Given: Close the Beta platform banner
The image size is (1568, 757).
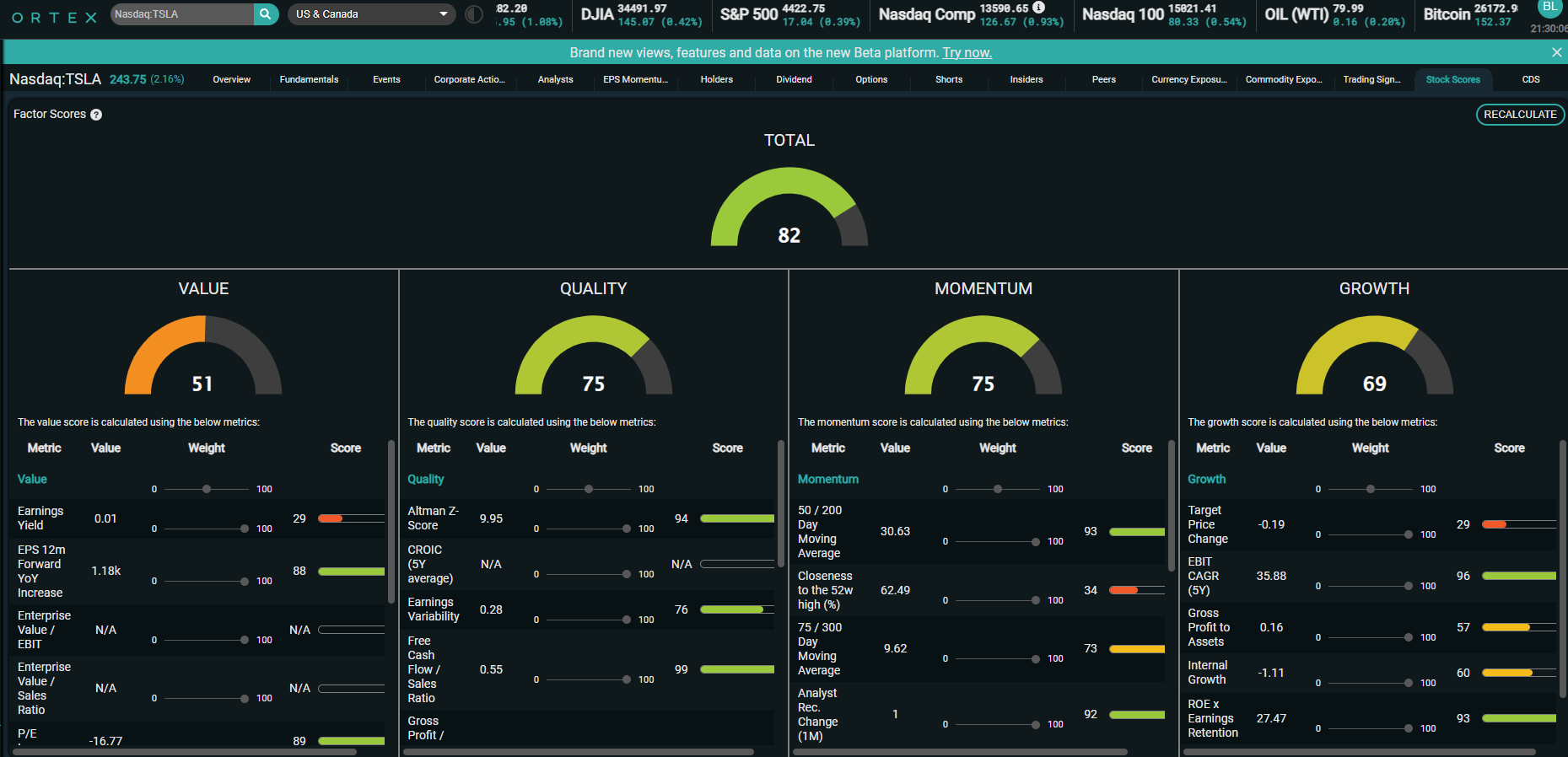Looking at the screenshot, I should click(x=1556, y=52).
